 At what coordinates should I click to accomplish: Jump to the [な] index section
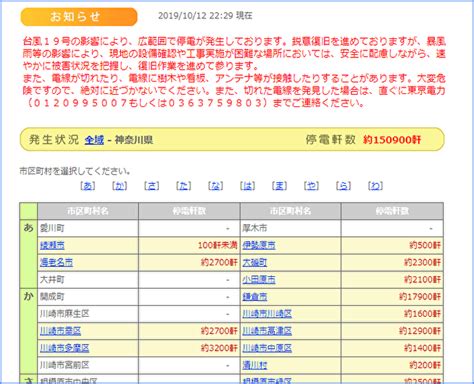216,186
